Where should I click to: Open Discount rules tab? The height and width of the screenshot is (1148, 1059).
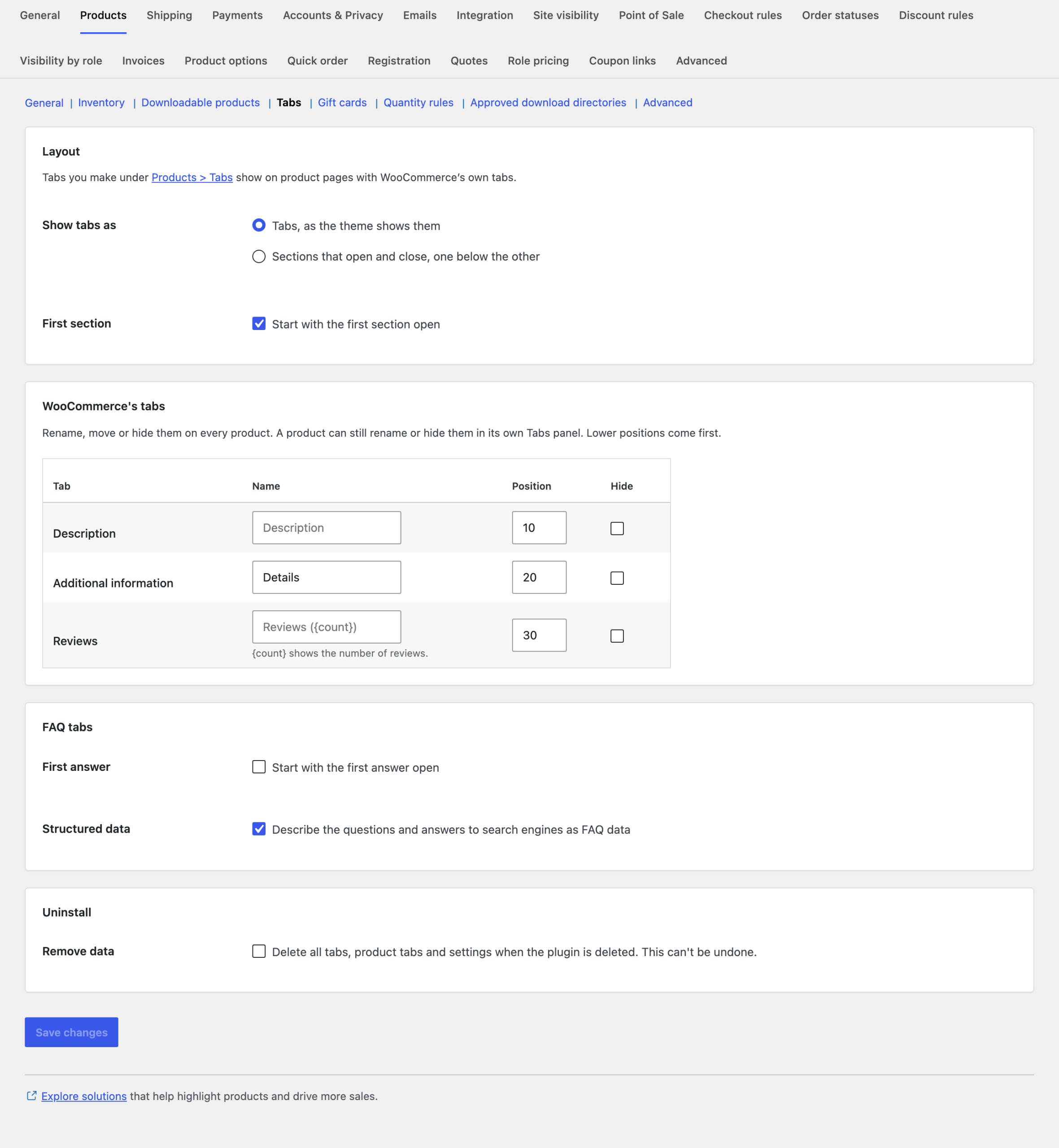[x=936, y=15]
